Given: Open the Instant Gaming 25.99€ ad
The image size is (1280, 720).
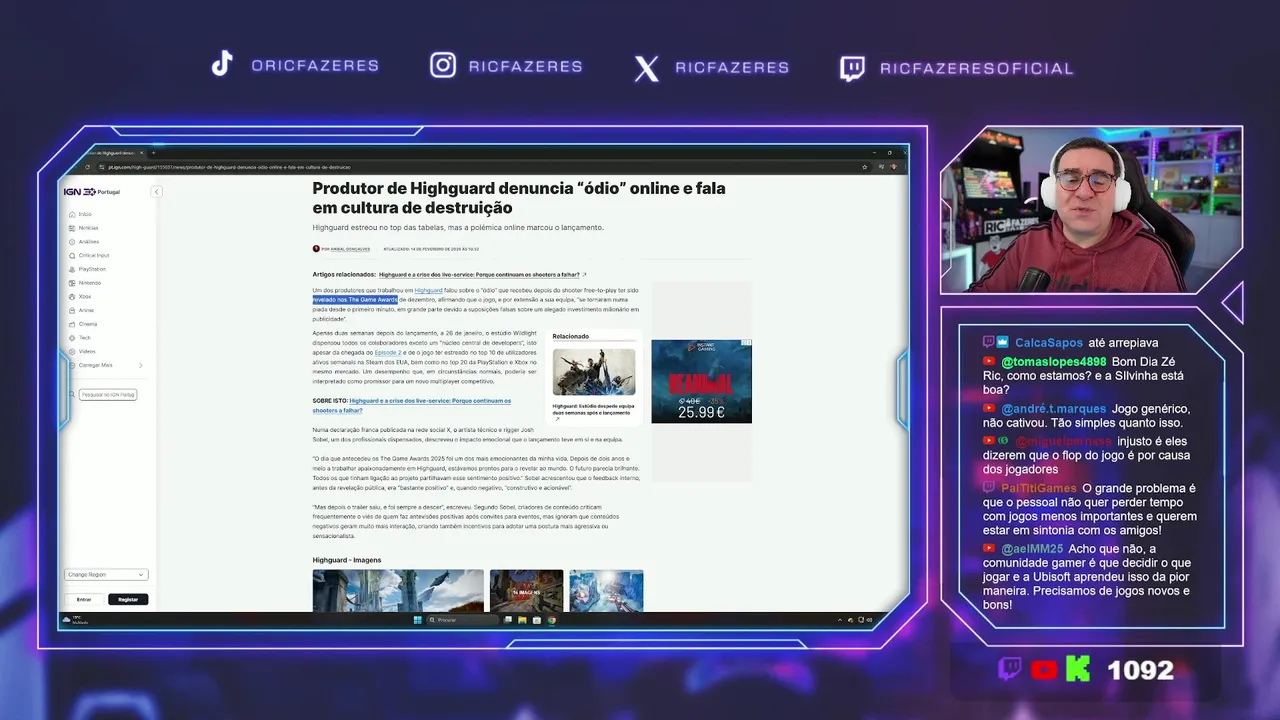Looking at the screenshot, I should point(701,381).
